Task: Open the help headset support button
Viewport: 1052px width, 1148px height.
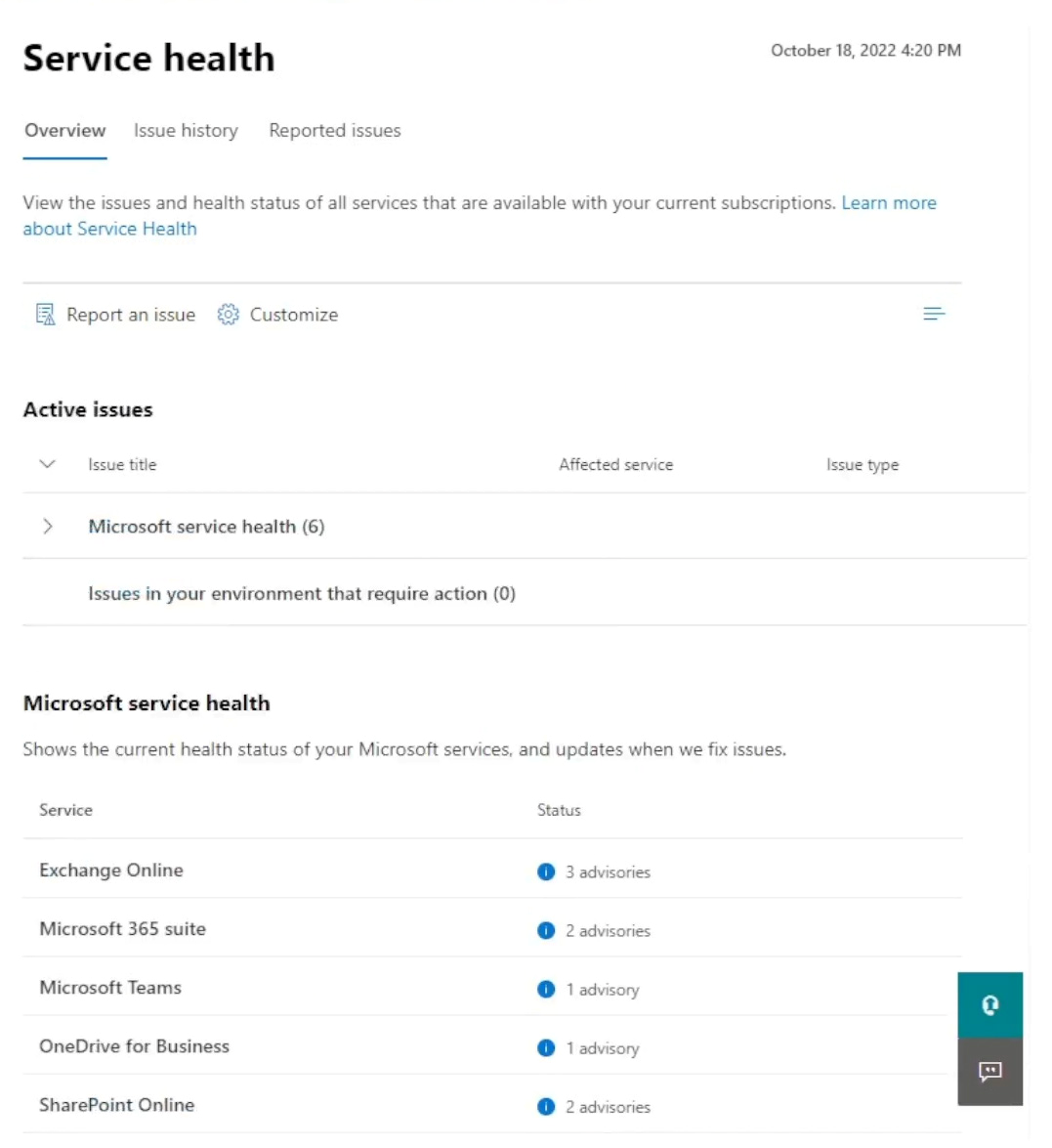Action: [x=989, y=1004]
